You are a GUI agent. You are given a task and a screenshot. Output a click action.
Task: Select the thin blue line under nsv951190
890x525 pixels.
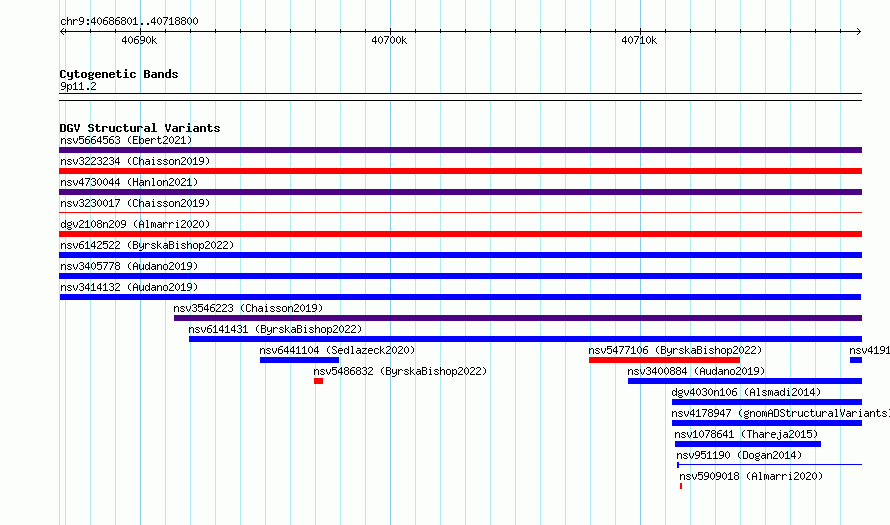[x=769, y=465]
